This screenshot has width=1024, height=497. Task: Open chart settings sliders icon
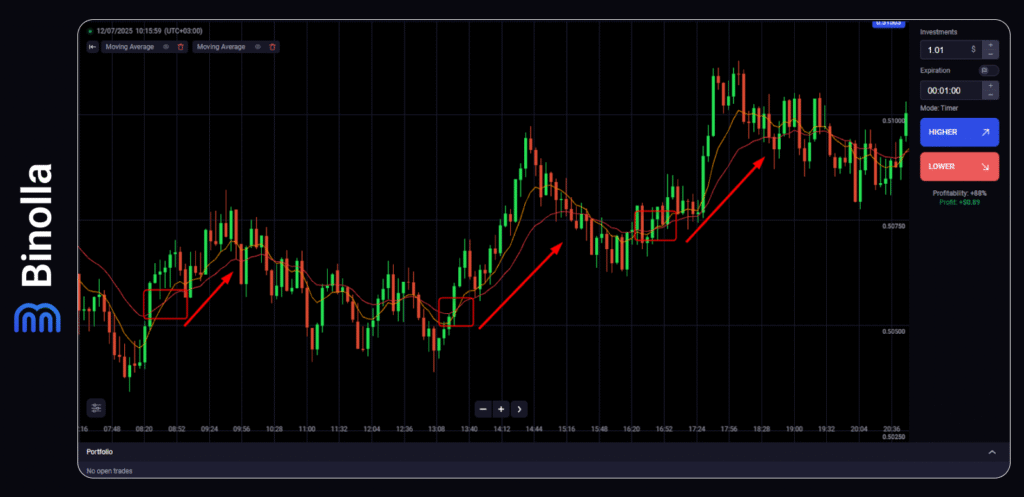pyautogui.click(x=95, y=408)
